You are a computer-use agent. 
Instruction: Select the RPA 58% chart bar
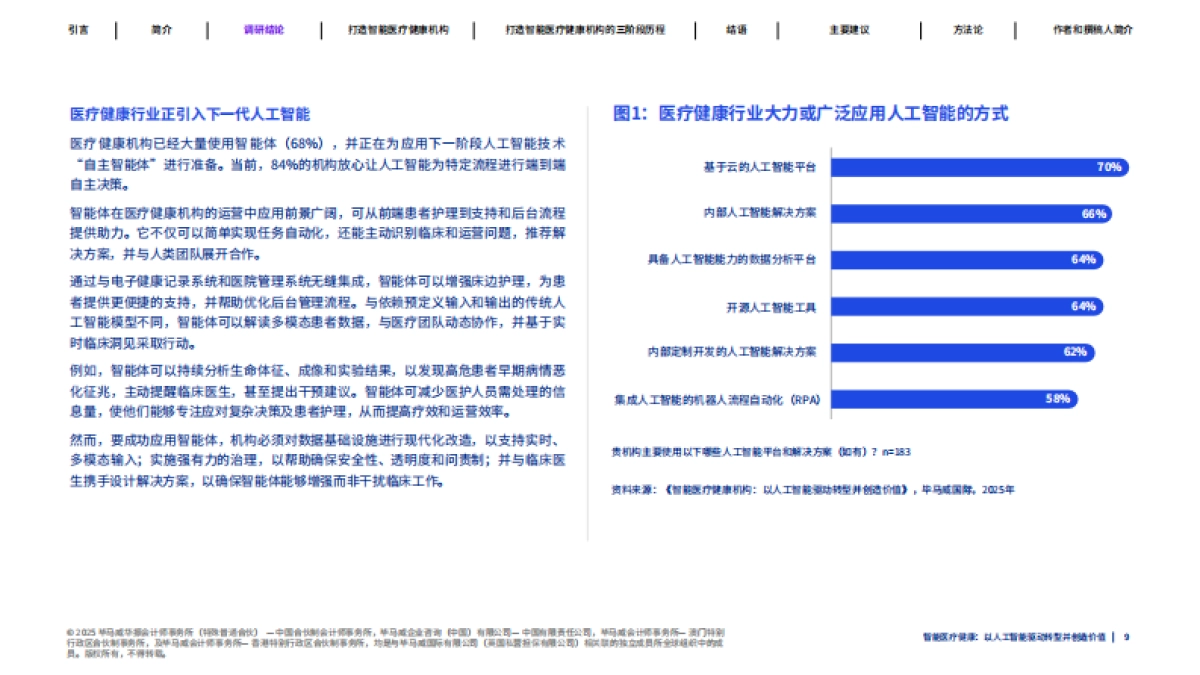[955, 399]
